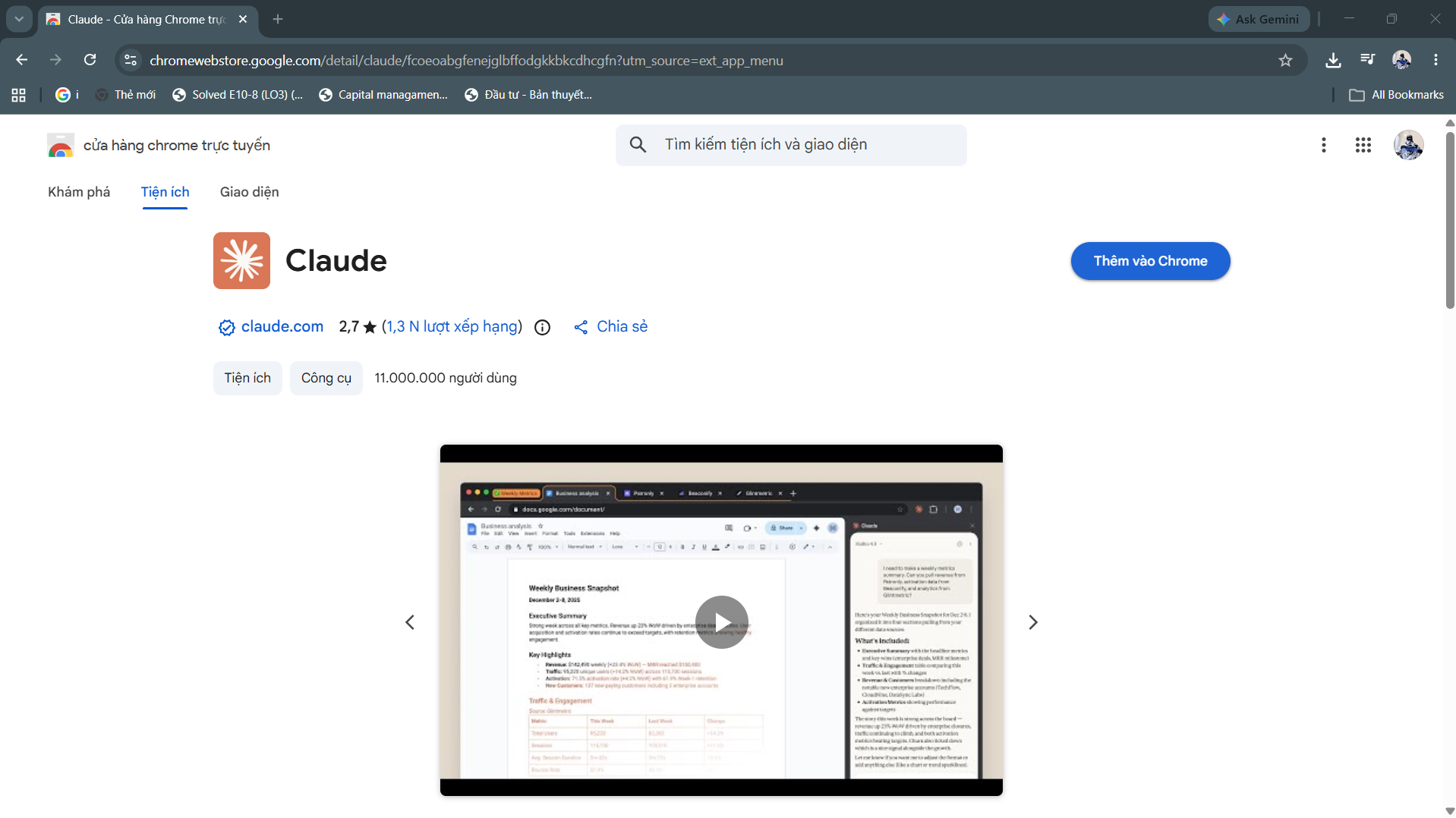Open the 'Capital managamen...' bookmark
Image resolution: width=1456 pixels, height=818 pixels.
tap(383, 95)
